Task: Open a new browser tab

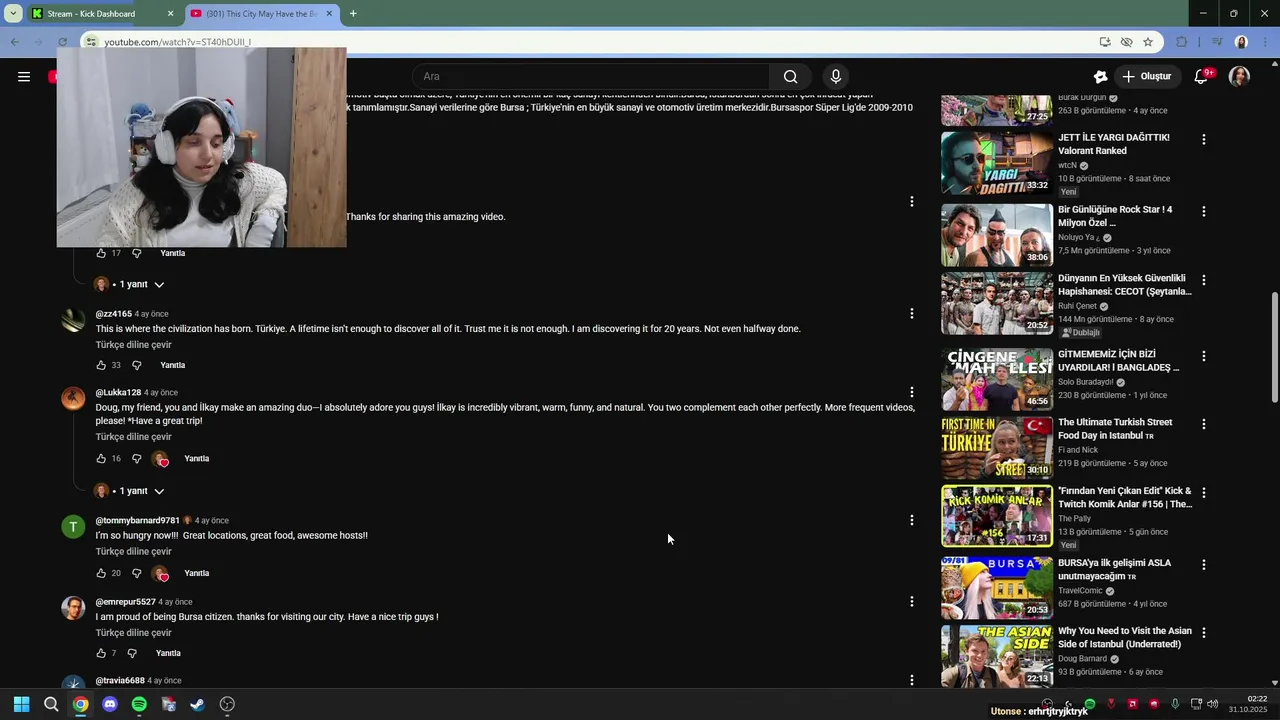Action: click(353, 14)
